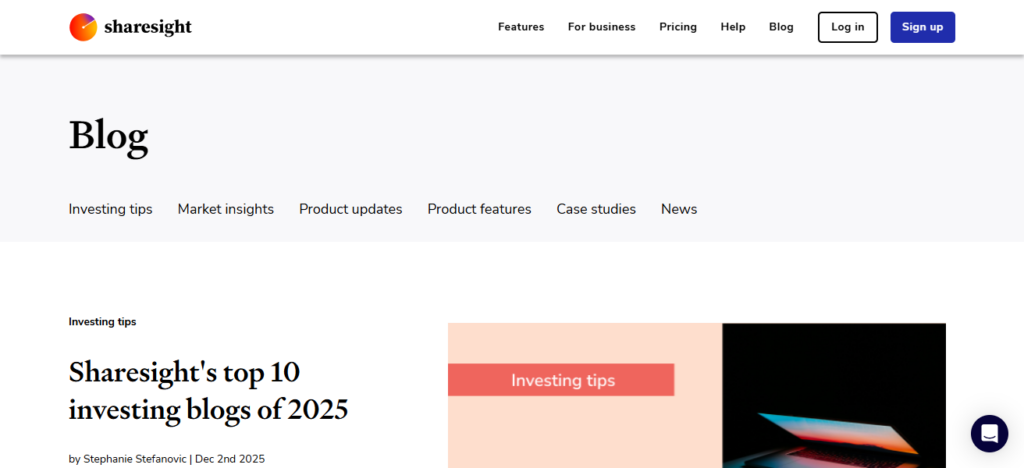
Task: Go to the Pricing page
Action: 678,27
